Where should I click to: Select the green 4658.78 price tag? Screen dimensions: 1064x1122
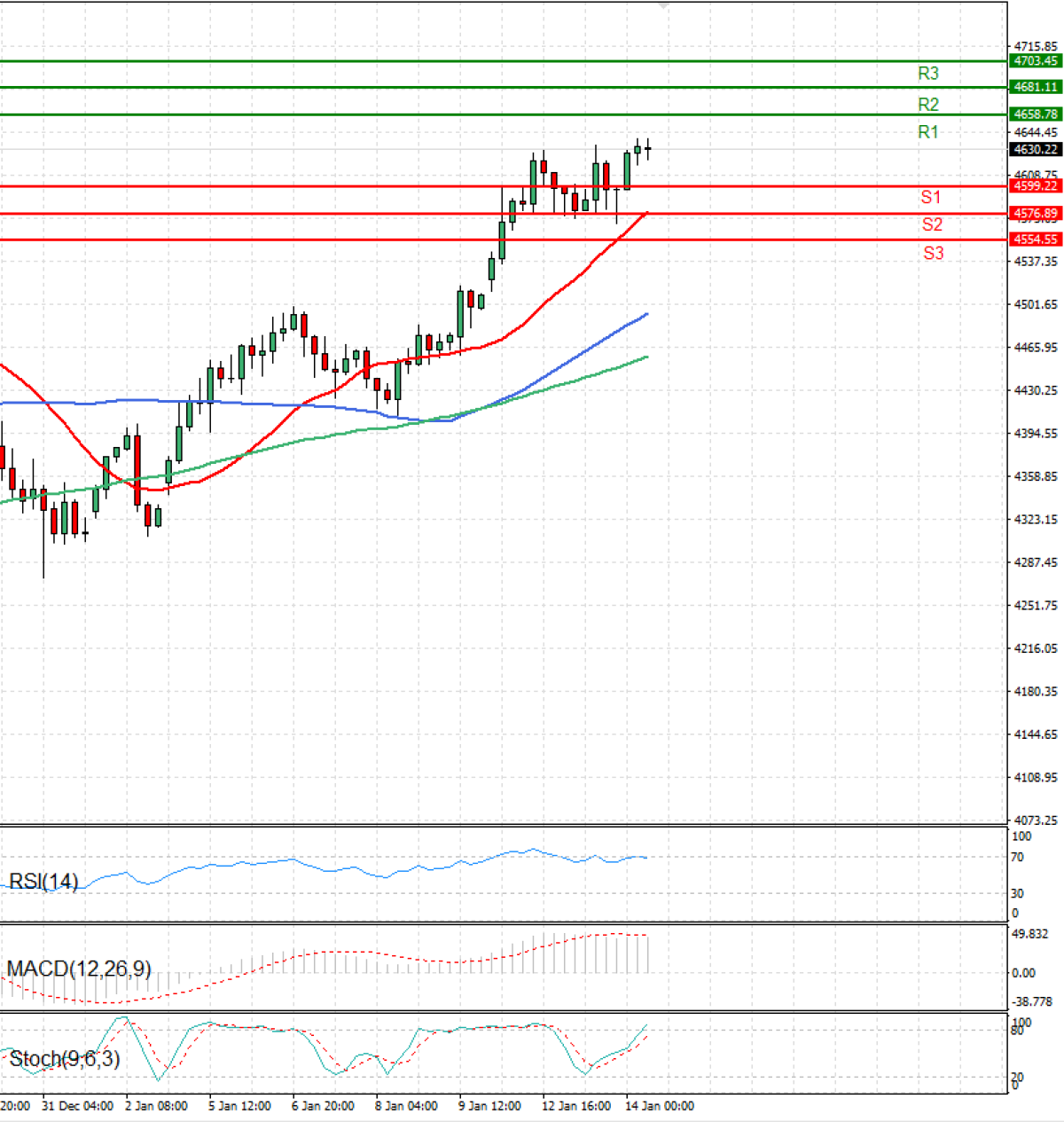(1035, 114)
